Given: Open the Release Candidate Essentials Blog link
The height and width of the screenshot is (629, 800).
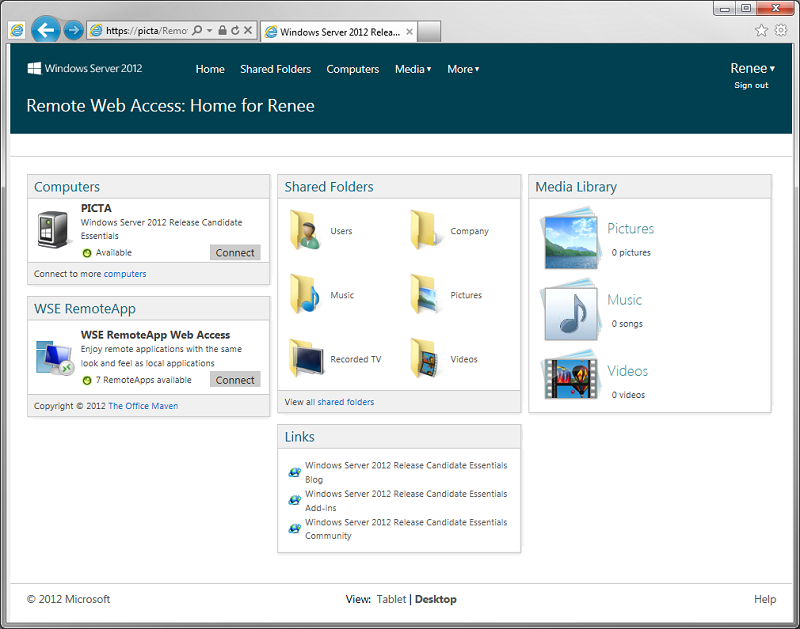Looking at the screenshot, I should 406,472.
